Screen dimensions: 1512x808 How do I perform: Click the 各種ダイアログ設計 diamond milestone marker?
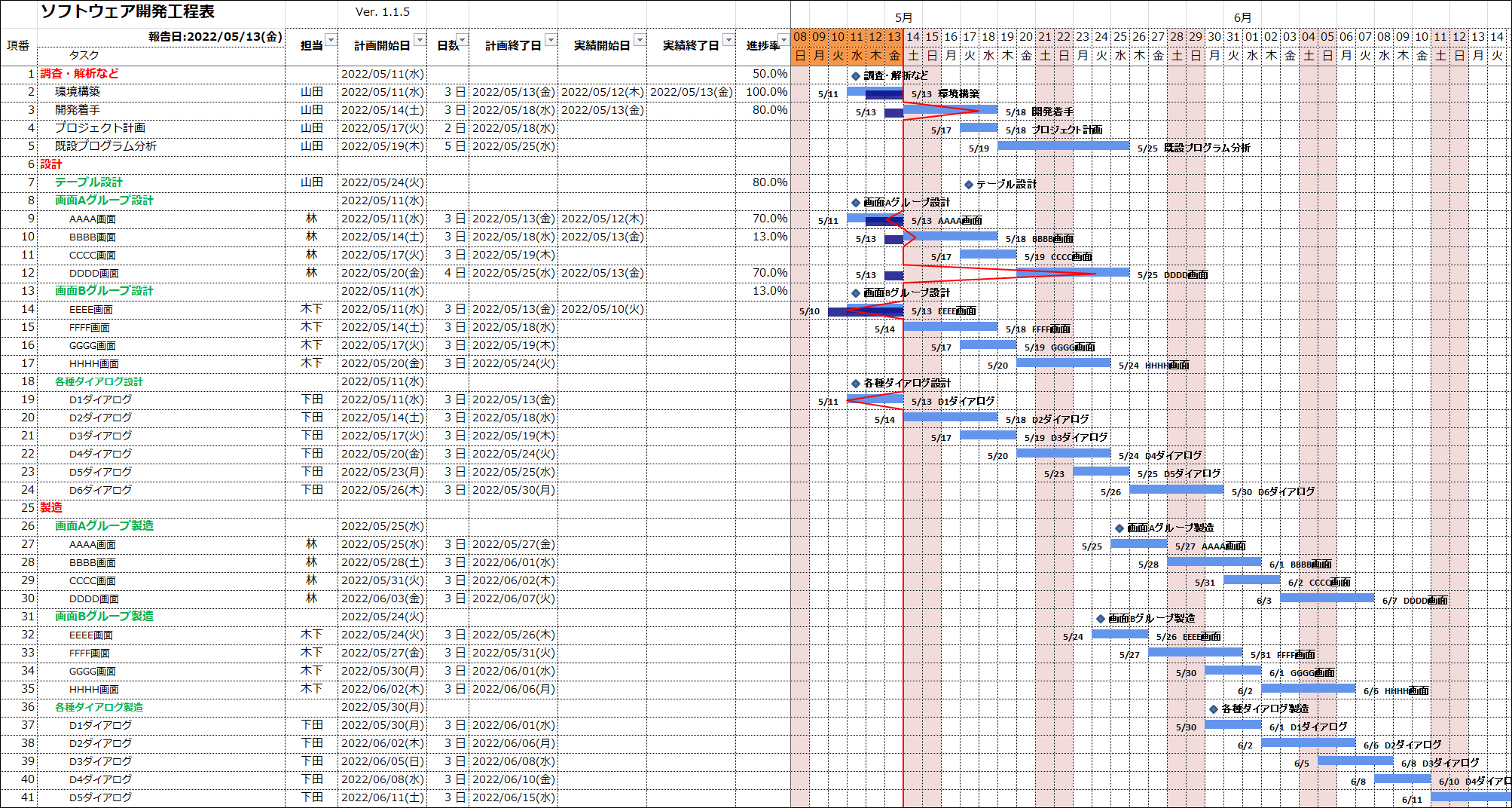(856, 384)
